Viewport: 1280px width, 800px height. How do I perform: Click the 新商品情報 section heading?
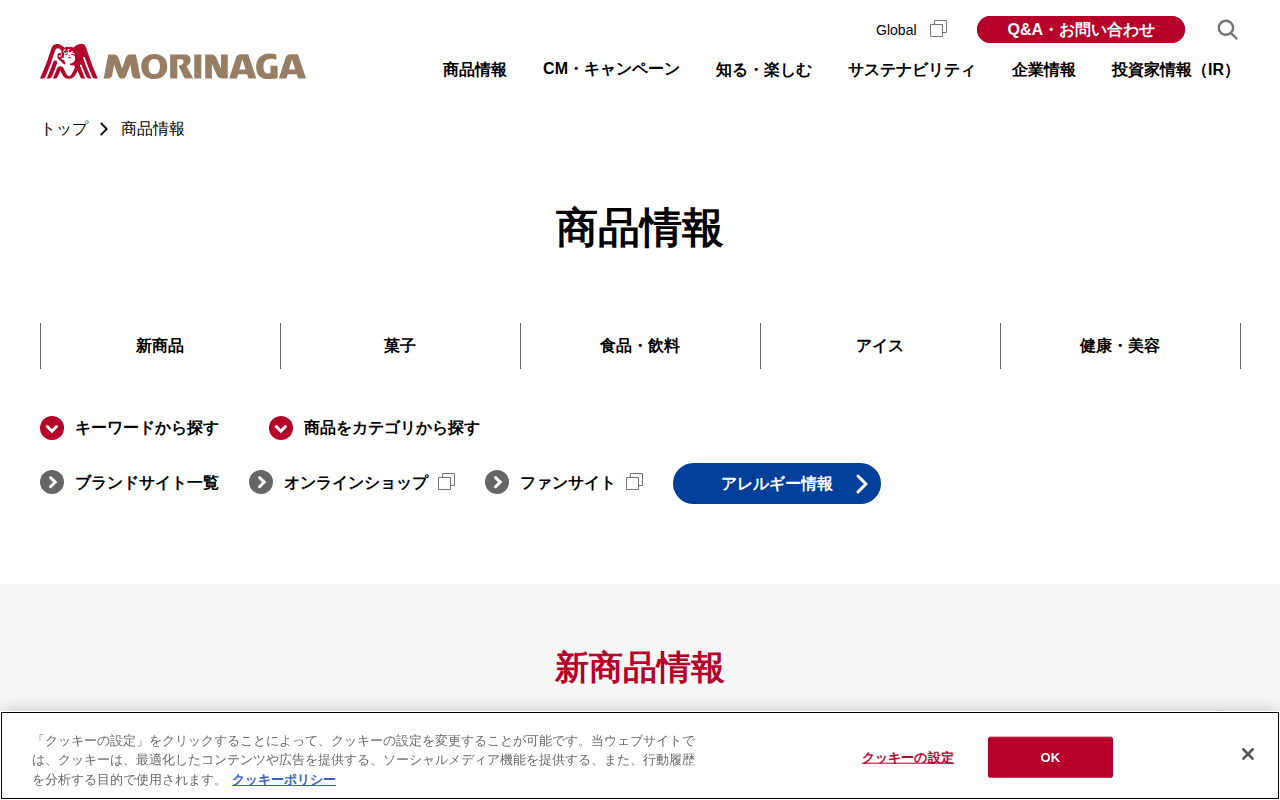640,668
